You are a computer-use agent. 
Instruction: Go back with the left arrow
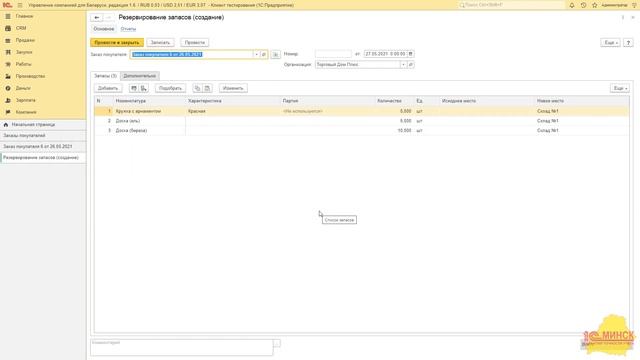(x=97, y=18)
